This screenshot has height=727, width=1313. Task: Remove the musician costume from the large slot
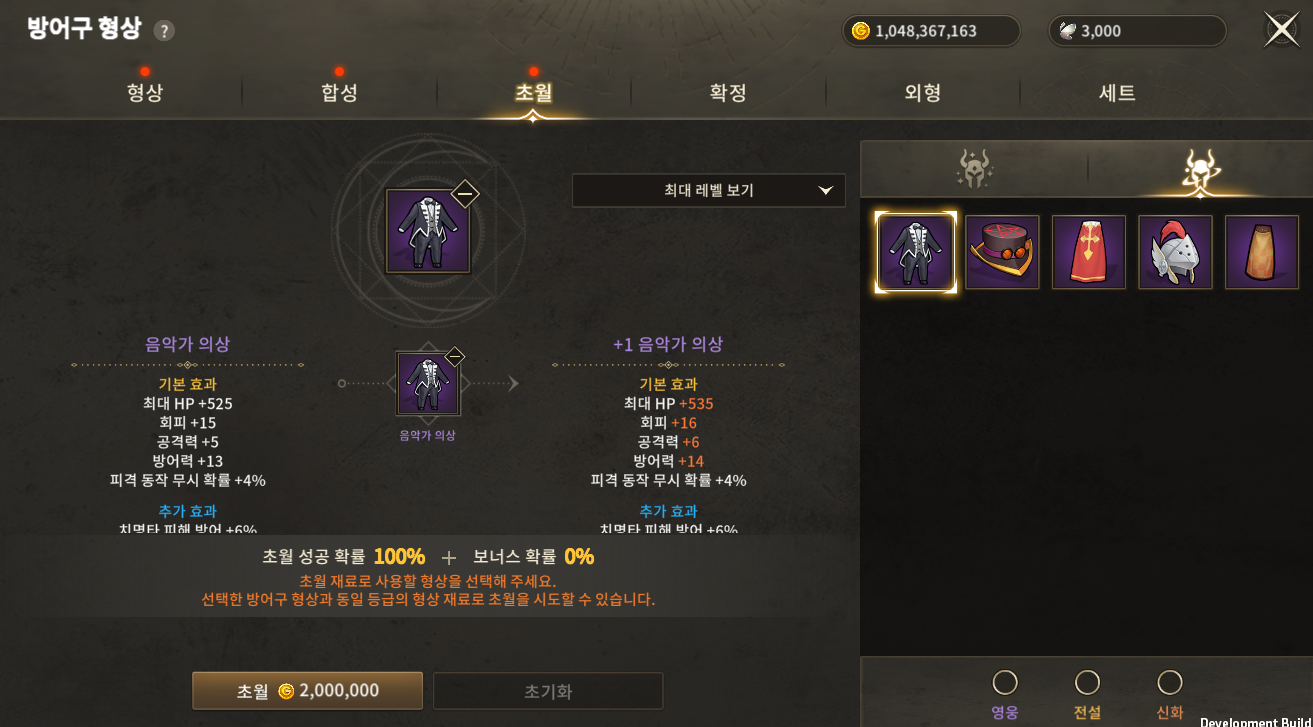[465, 194]
